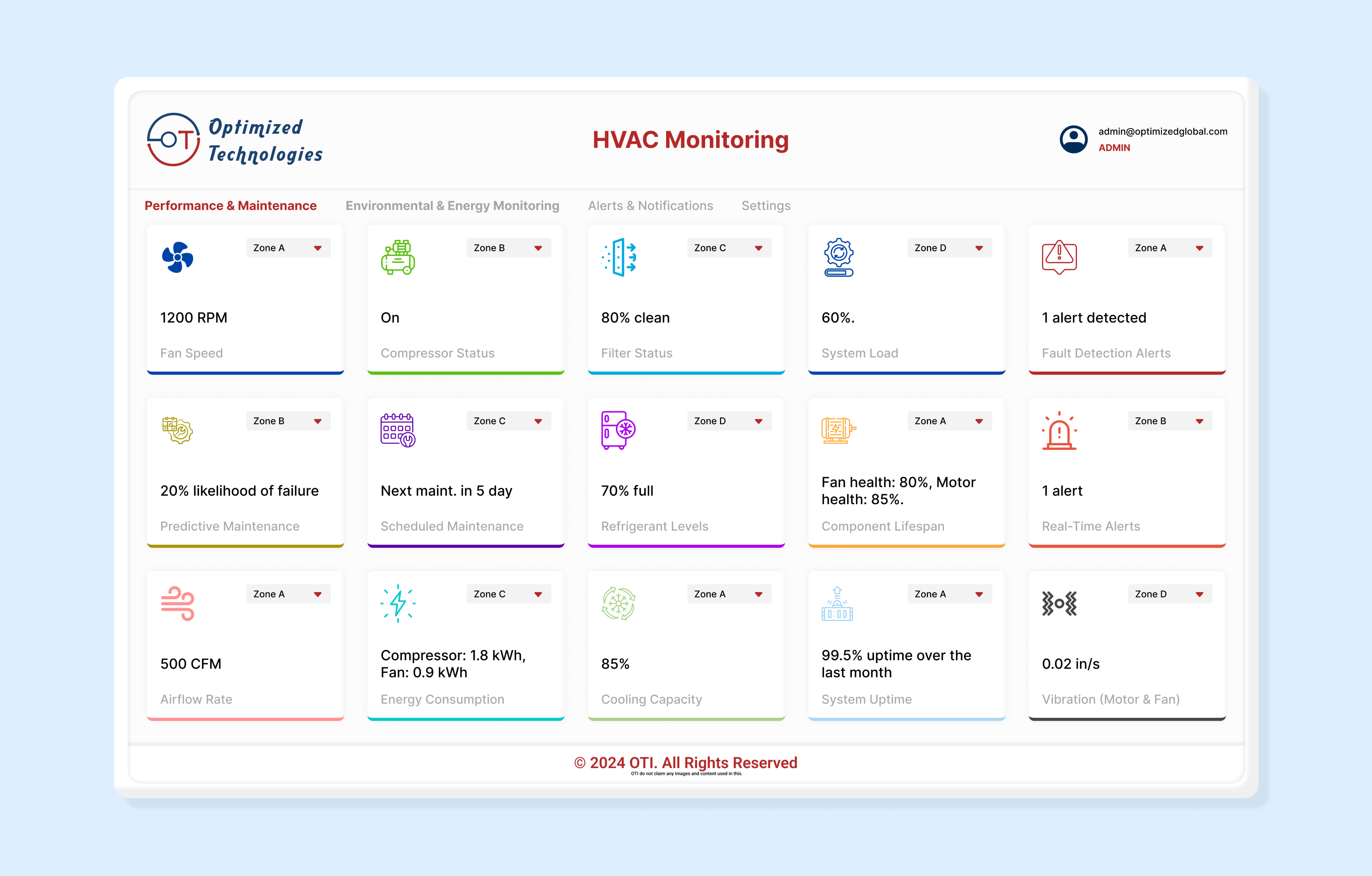Click the admin@optimizedglobal.com email address
This screenshot has height=876, width=1372.
(x=1163, y=131)
